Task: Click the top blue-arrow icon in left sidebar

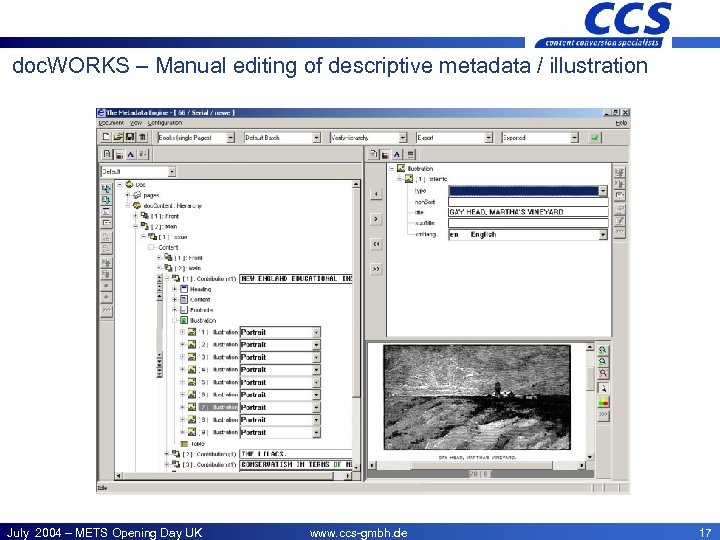Action: (x=106, y=188)
